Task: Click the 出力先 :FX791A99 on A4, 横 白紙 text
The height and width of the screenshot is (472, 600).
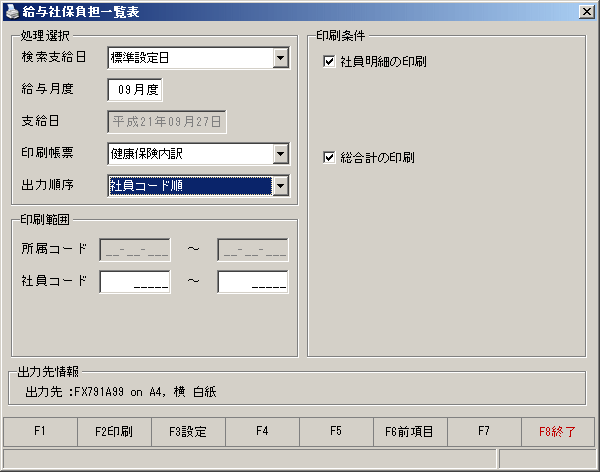Action: coord(121,392)
